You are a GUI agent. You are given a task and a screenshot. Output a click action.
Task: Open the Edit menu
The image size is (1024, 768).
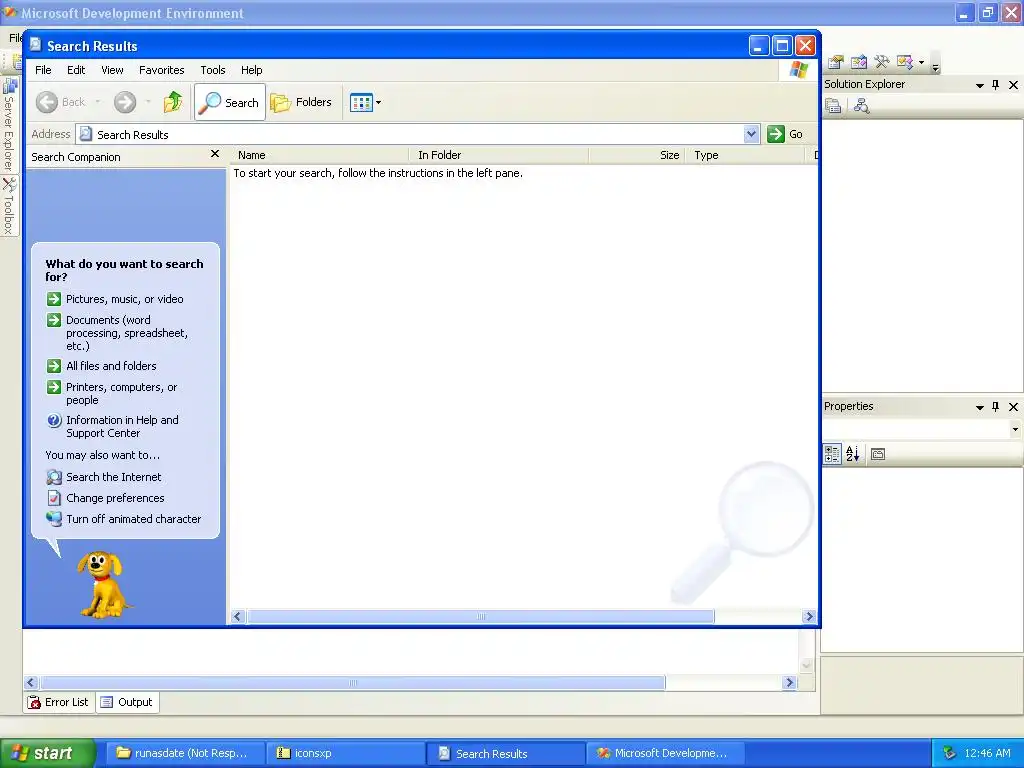(x=76, y=70)
